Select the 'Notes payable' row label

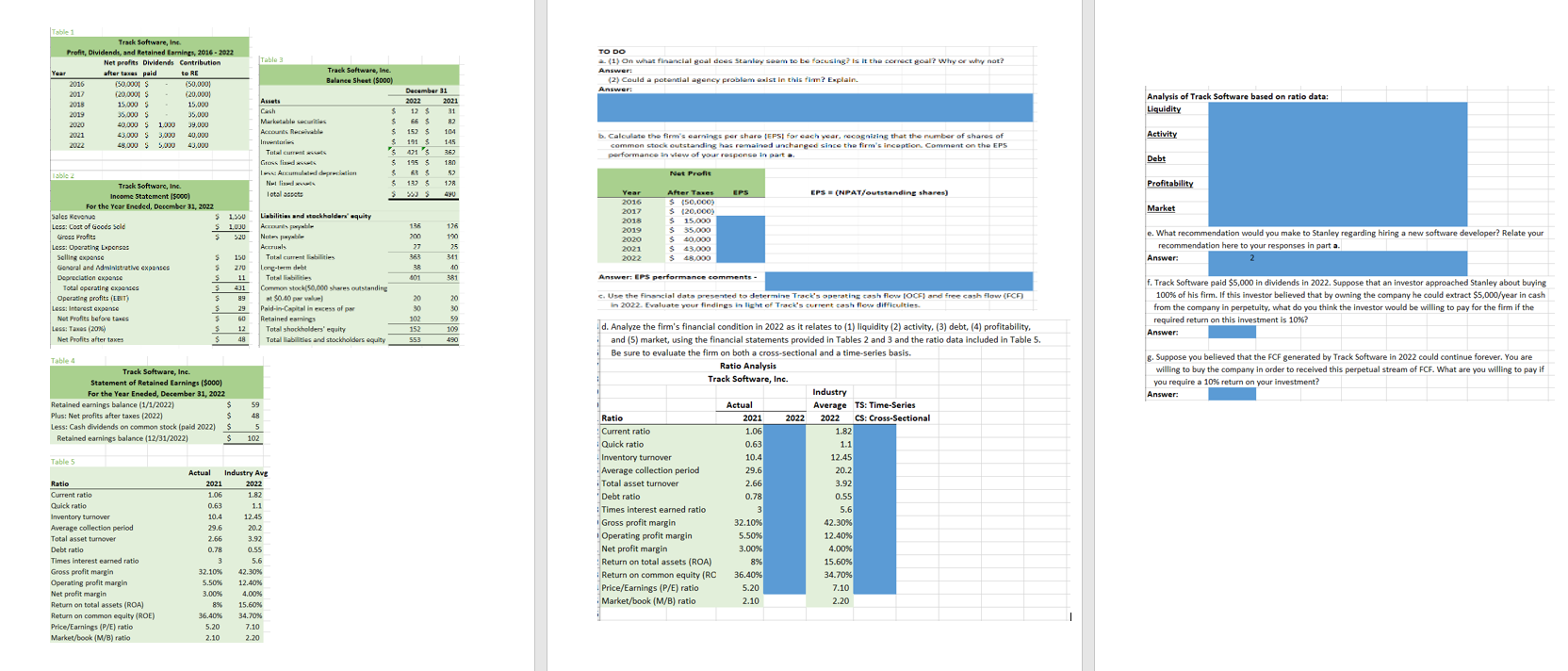(281, 237)
